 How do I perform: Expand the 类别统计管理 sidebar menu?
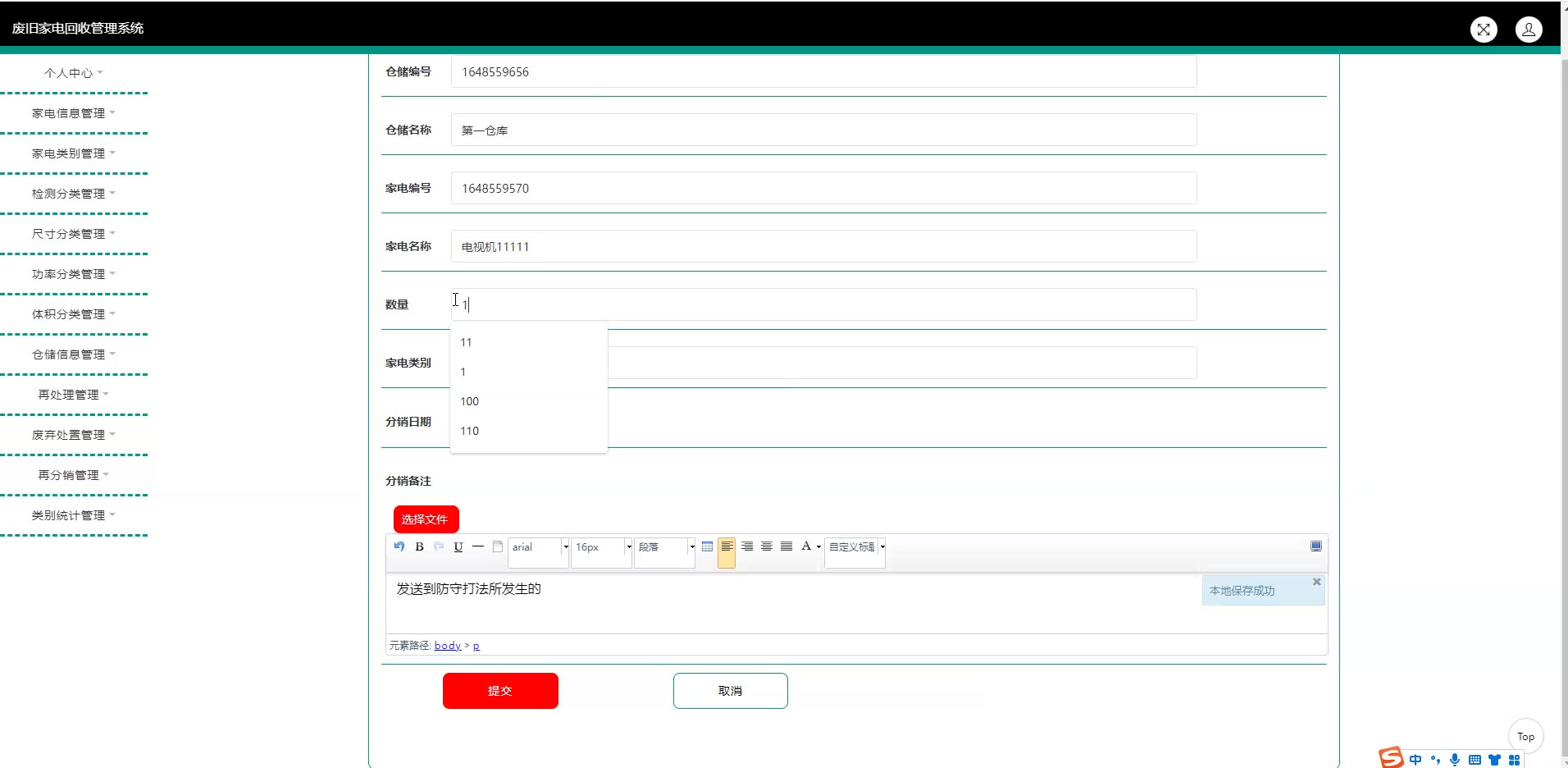pyautogui.click(x=74, y=515)
